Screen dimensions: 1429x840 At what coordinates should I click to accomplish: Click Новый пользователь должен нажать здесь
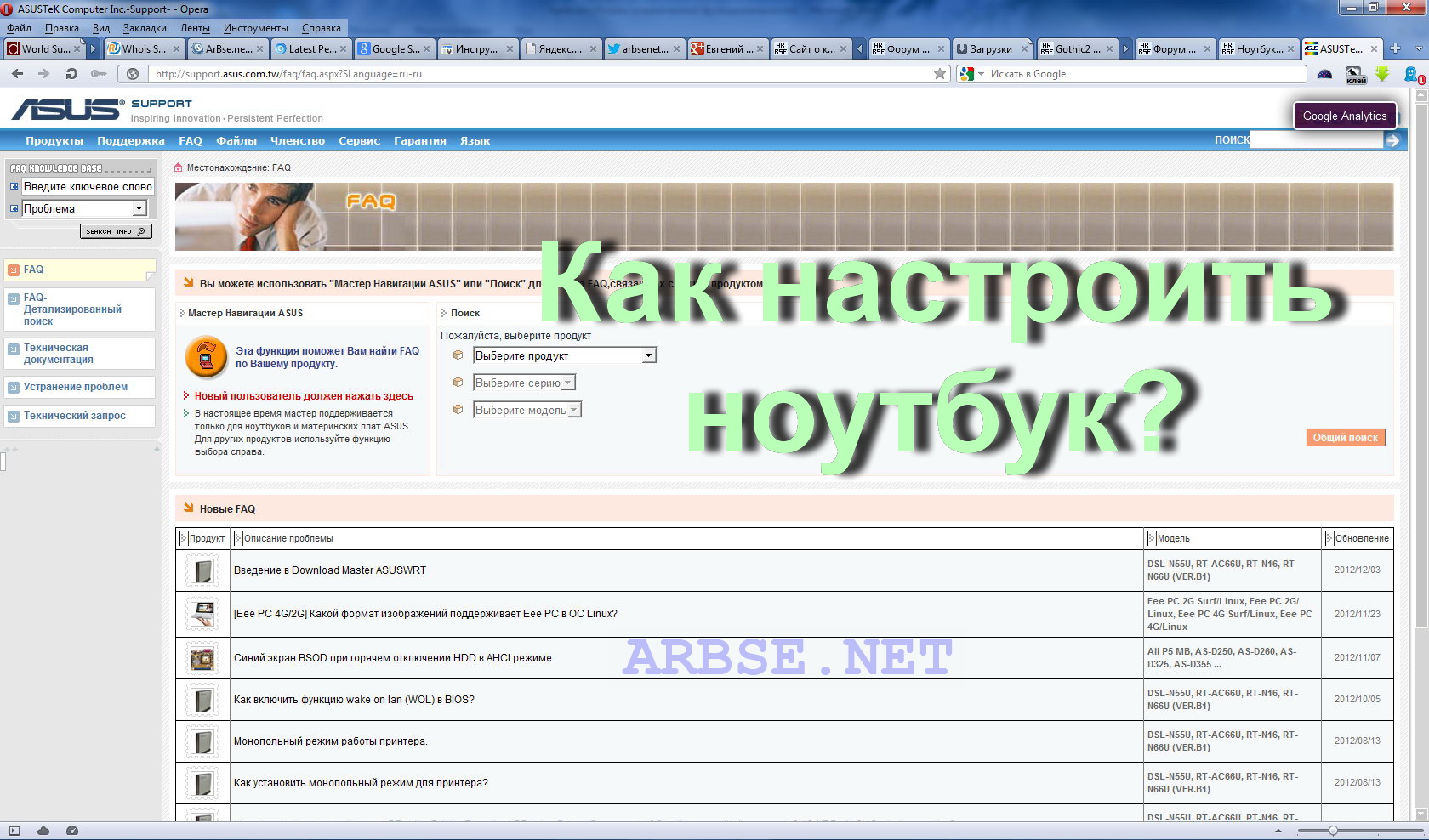click(x=304, y=396)
